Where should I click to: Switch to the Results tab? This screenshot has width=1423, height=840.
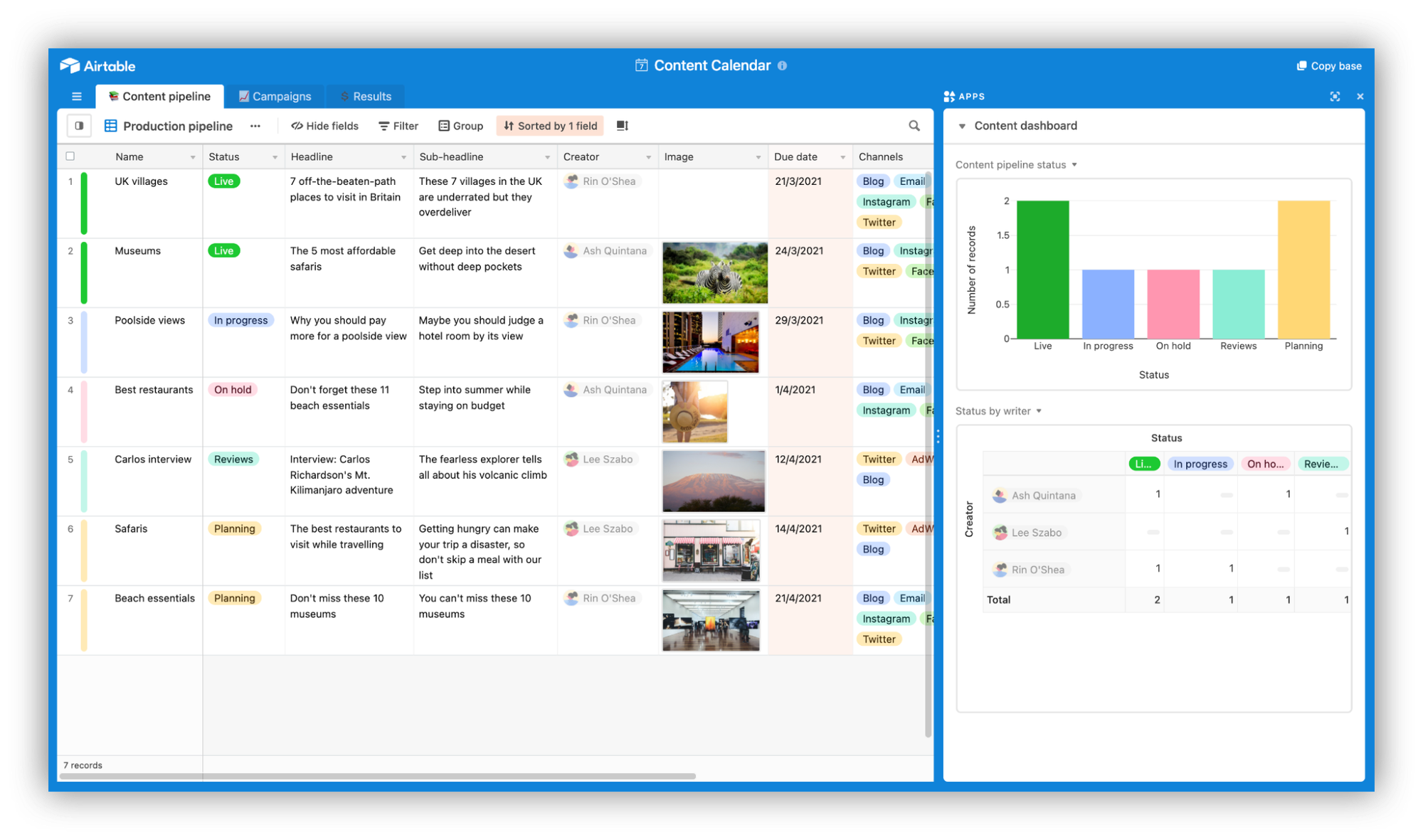click(x=366, y=96)
